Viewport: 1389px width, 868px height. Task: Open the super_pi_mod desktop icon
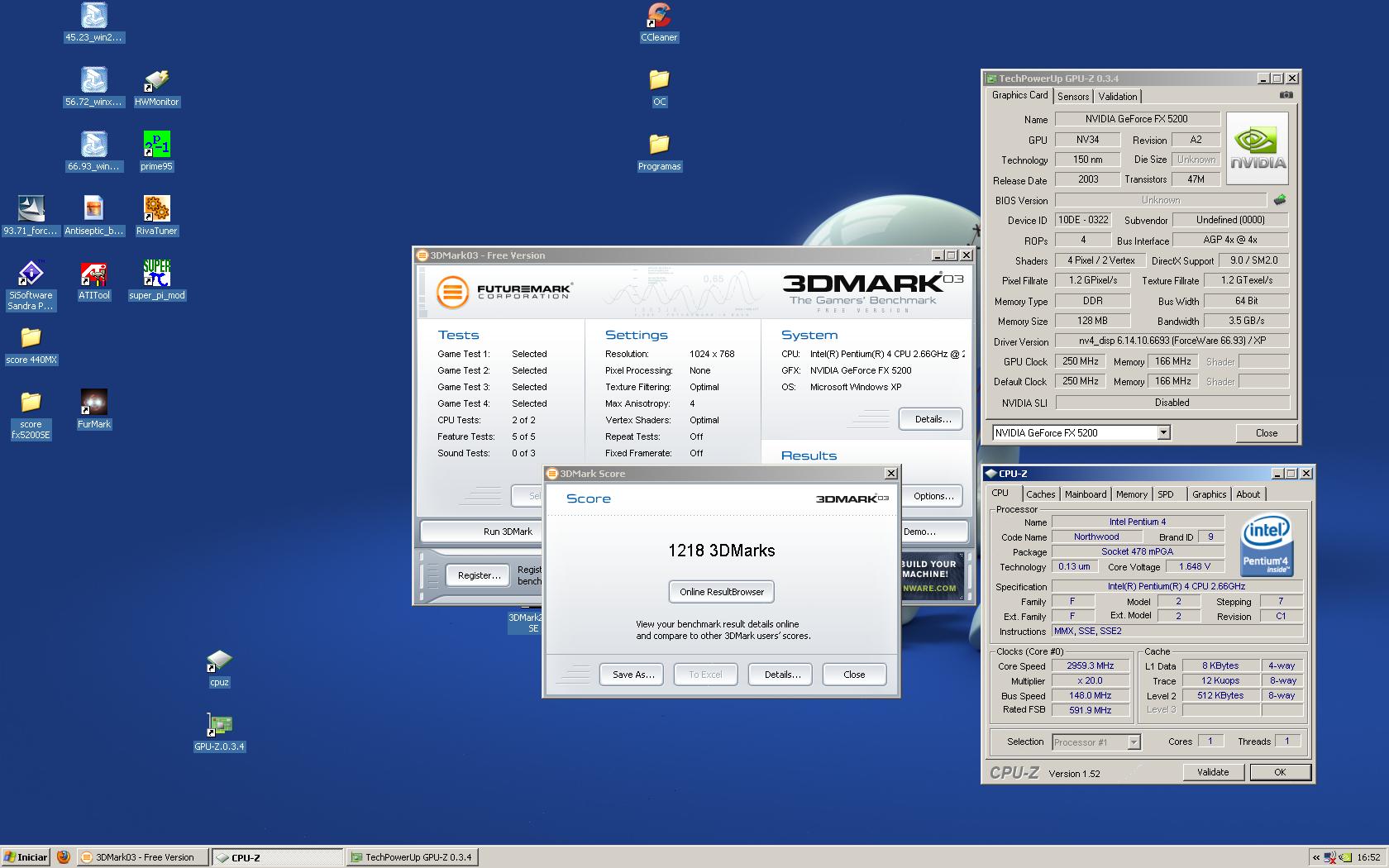(156, 280)
